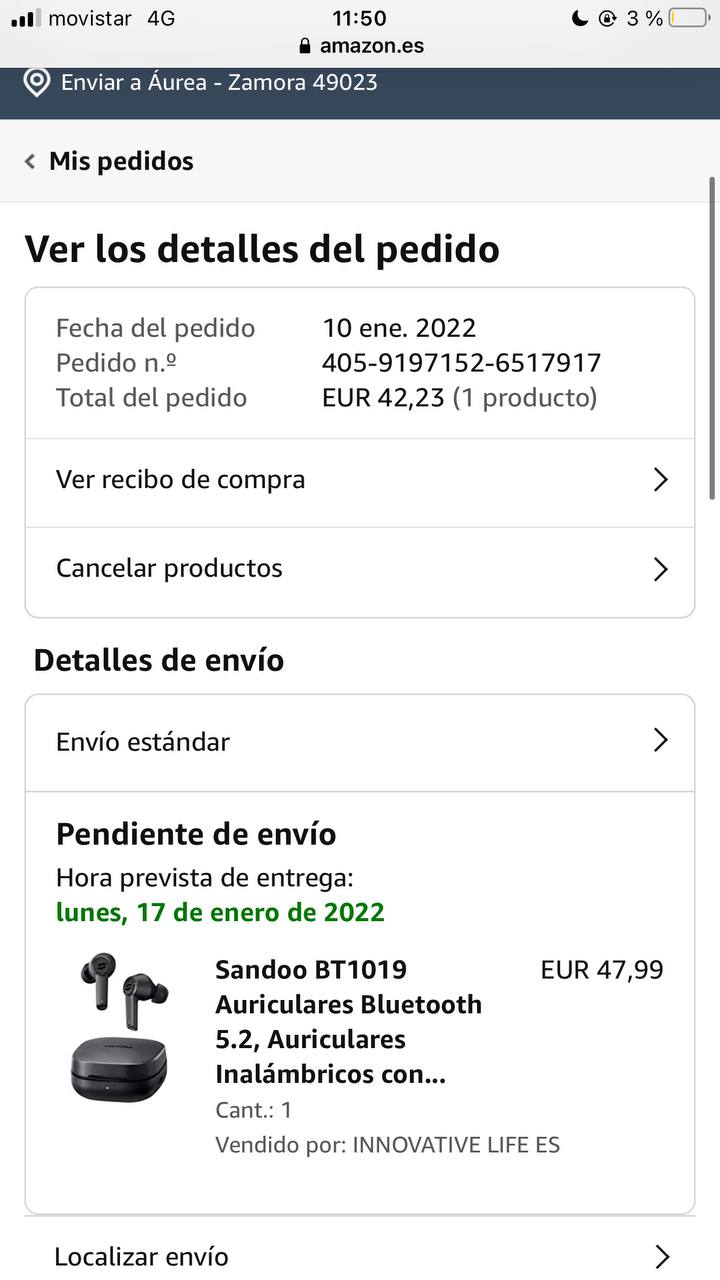Expand Envío estándar chevron

pos(660,740)
